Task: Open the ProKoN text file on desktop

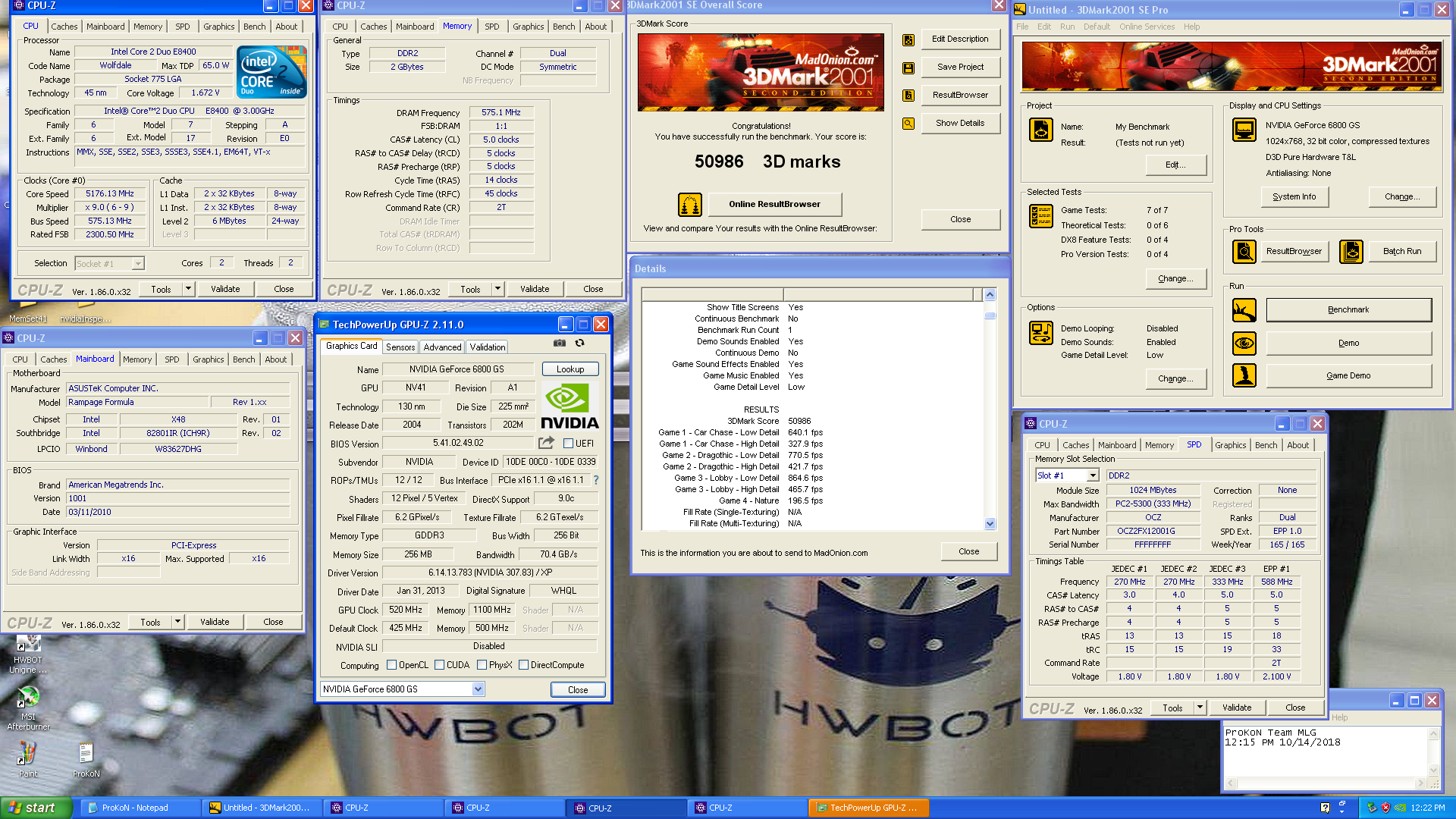Action: (86, 760)
